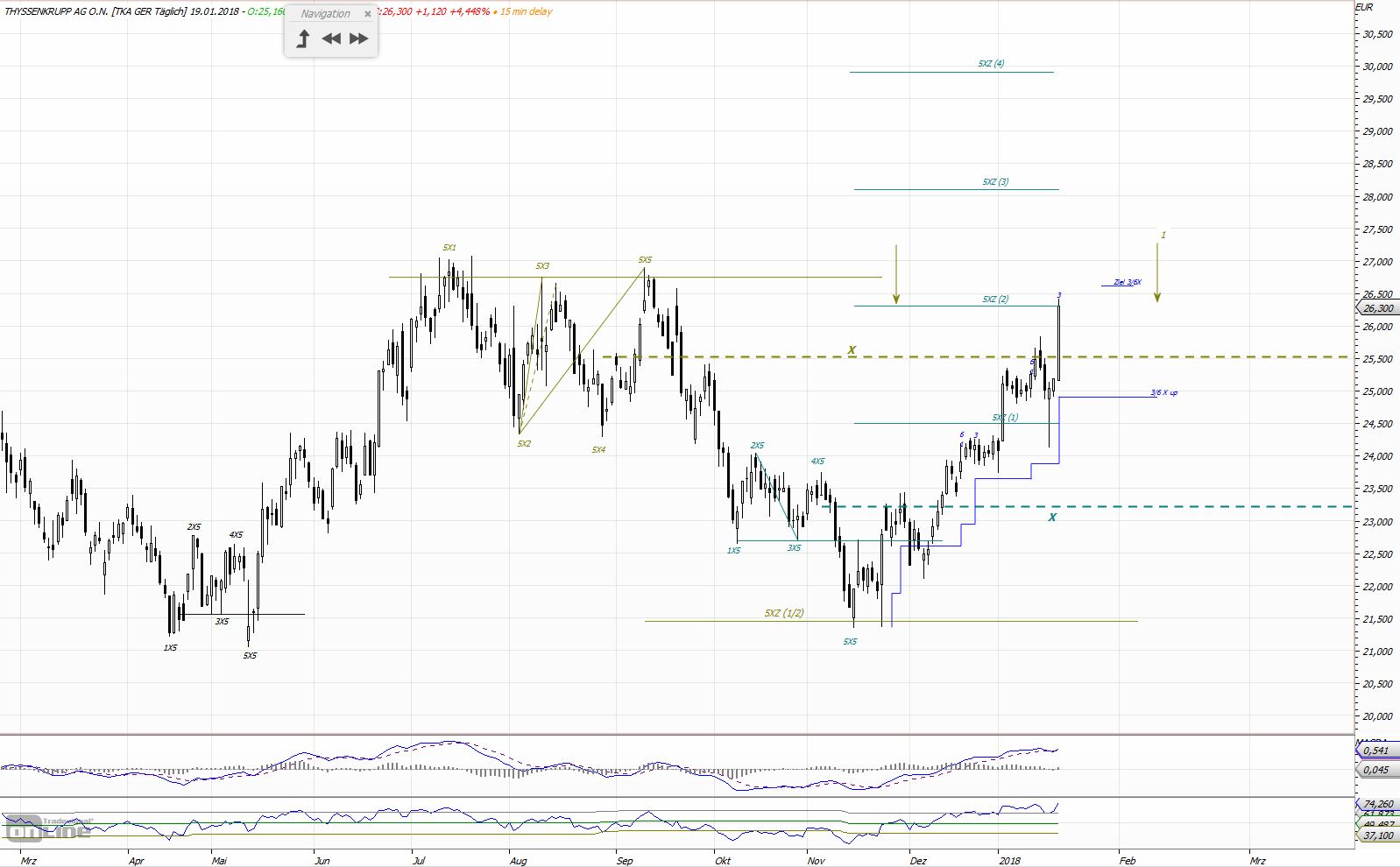Image resolution: width=1400 pixels, height=867 pixels.
Task: Click the 28,000 price axis label
Action: point(1377,197)
